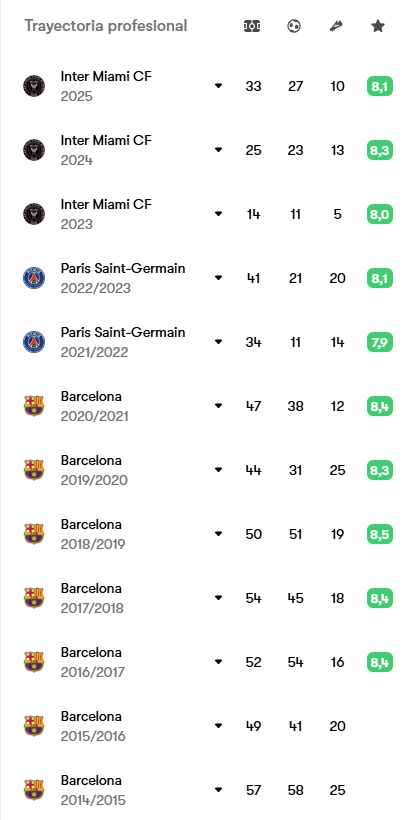
Task: Click the Inter Miami CF 2023 crest
Action: coord(34,214)
